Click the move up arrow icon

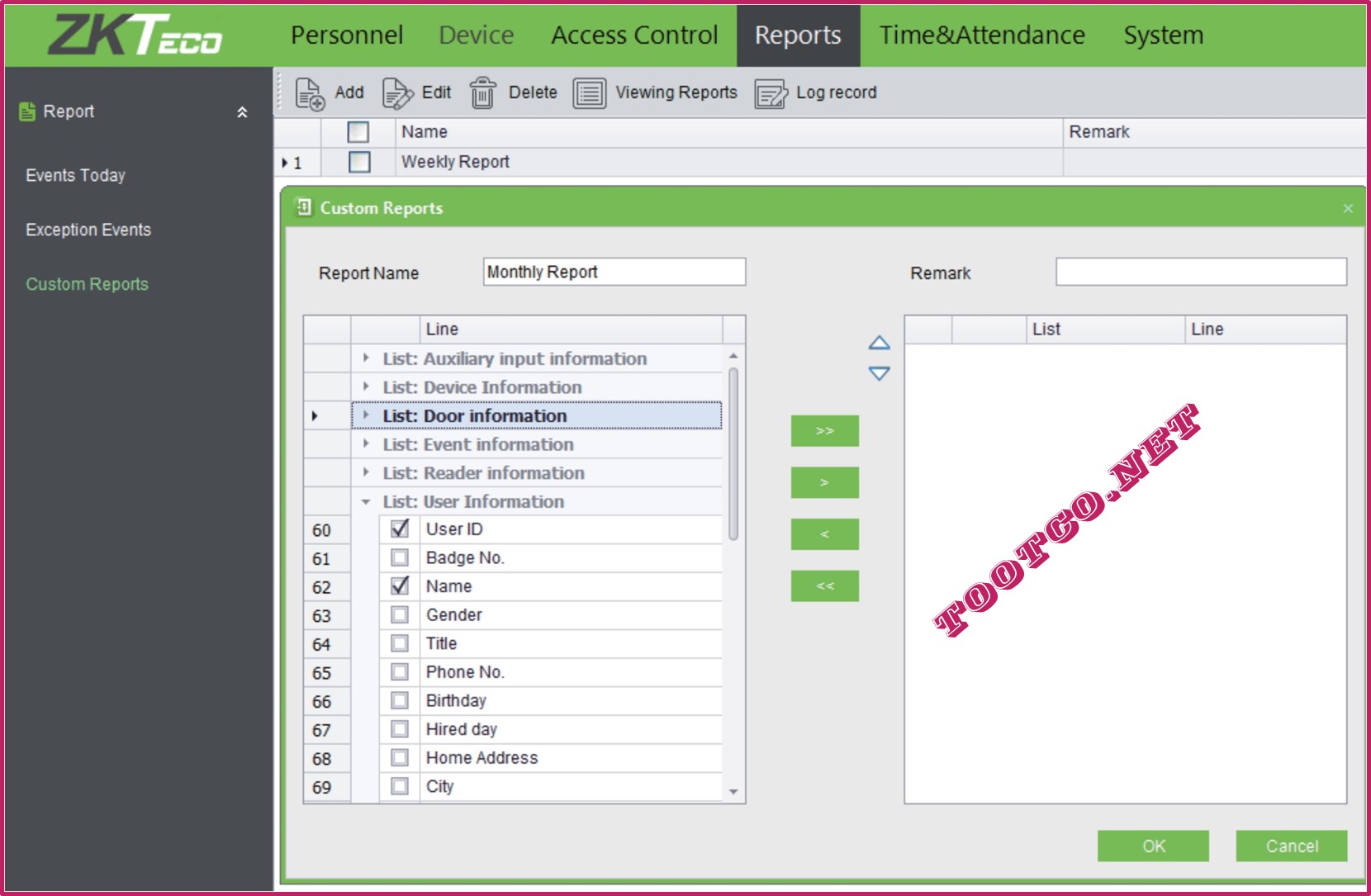coord(879,343)
